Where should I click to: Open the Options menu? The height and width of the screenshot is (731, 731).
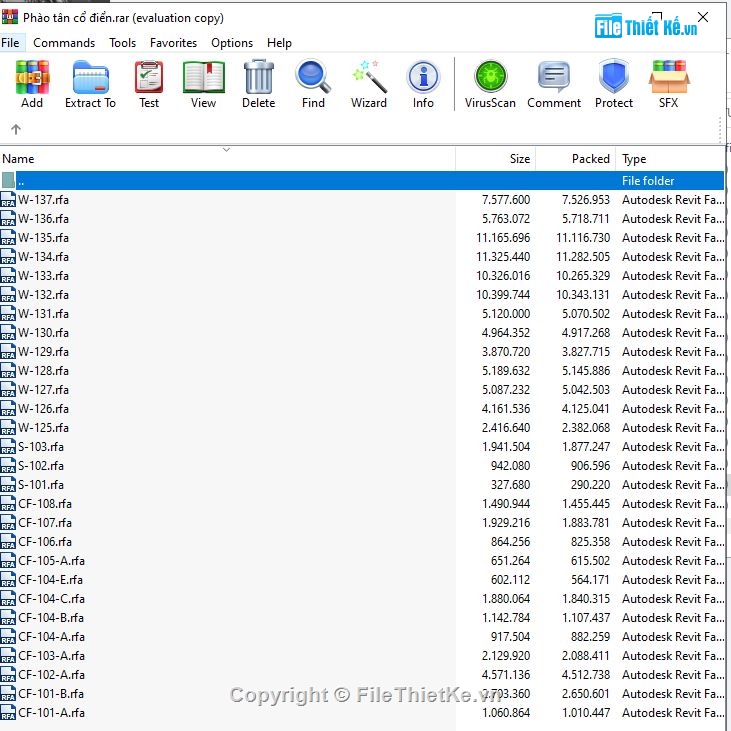[232, 43]
